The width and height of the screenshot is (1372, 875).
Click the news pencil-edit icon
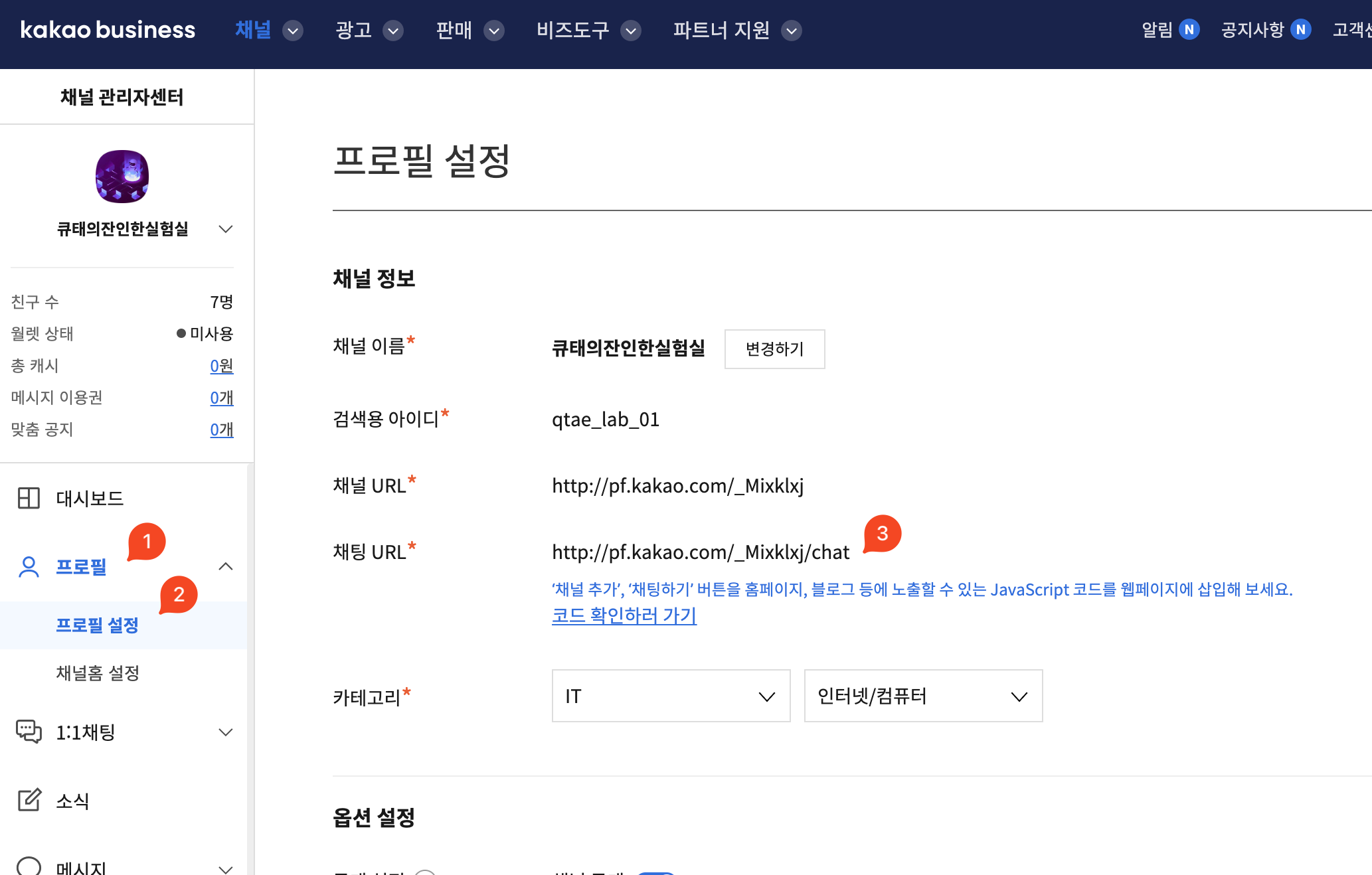(x=29, y=800)
